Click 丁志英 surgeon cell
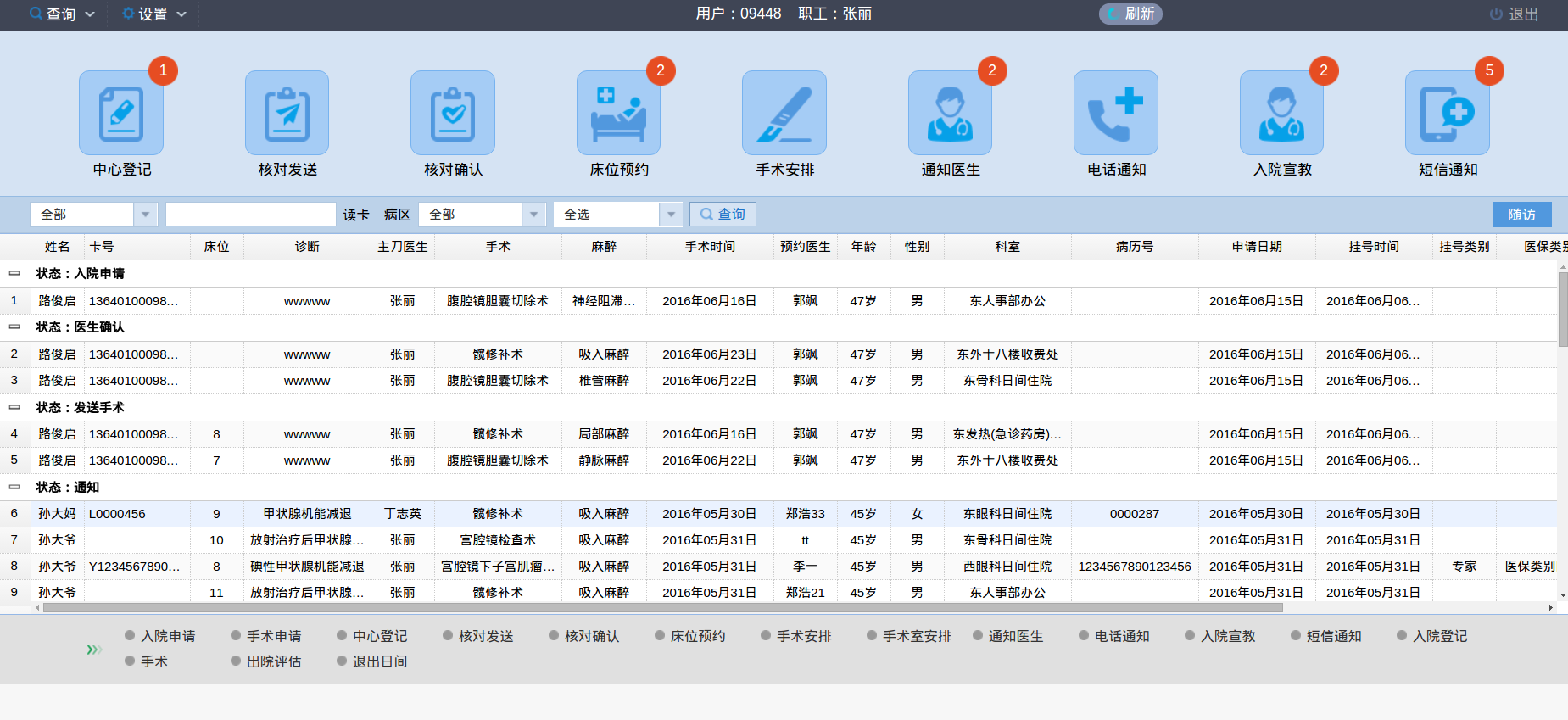This screenshot has width=1568, height=720. [x=403, y=513]
